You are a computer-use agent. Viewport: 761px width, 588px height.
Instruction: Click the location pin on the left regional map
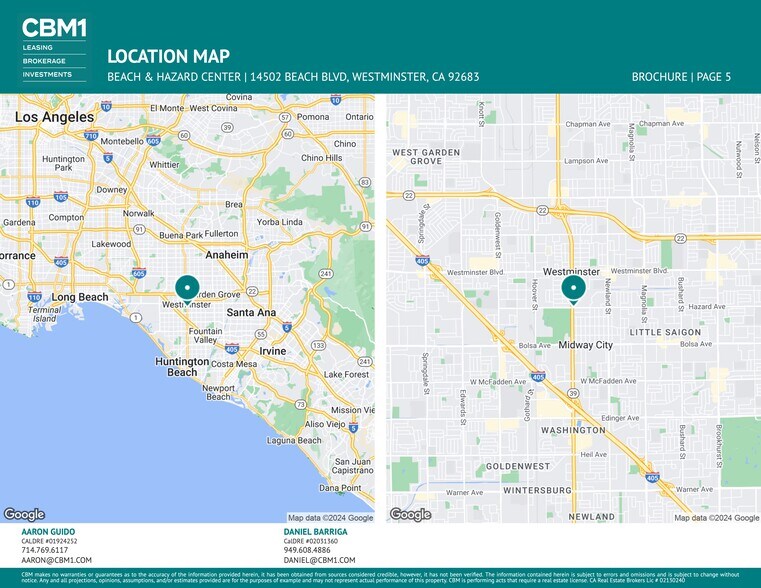(187, 288)
